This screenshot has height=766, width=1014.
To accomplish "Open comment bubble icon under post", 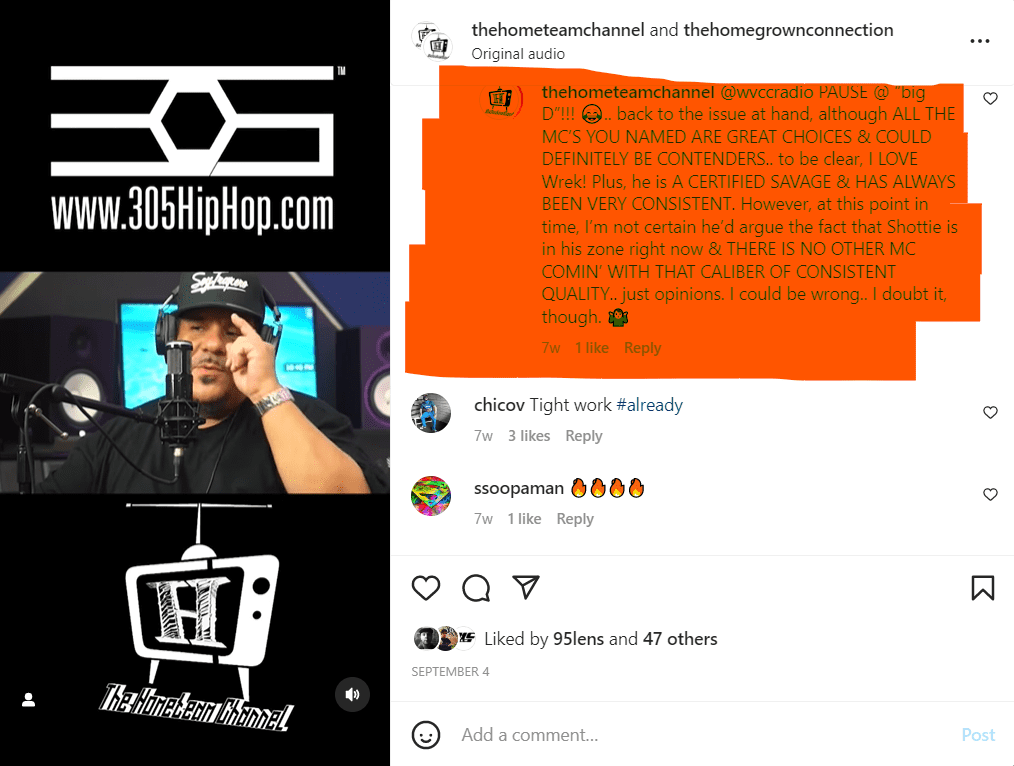I will pos(476,588).
